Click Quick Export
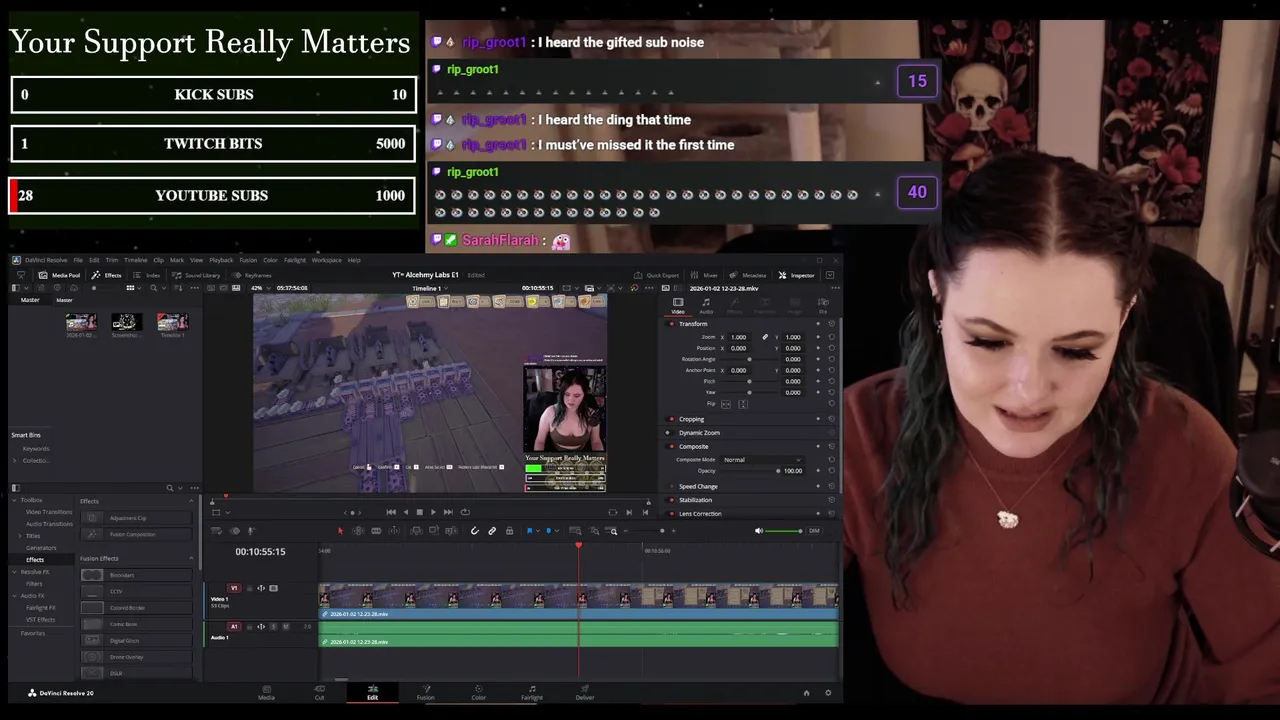This screenshot has width=1280, height=720. pos(656,276)
